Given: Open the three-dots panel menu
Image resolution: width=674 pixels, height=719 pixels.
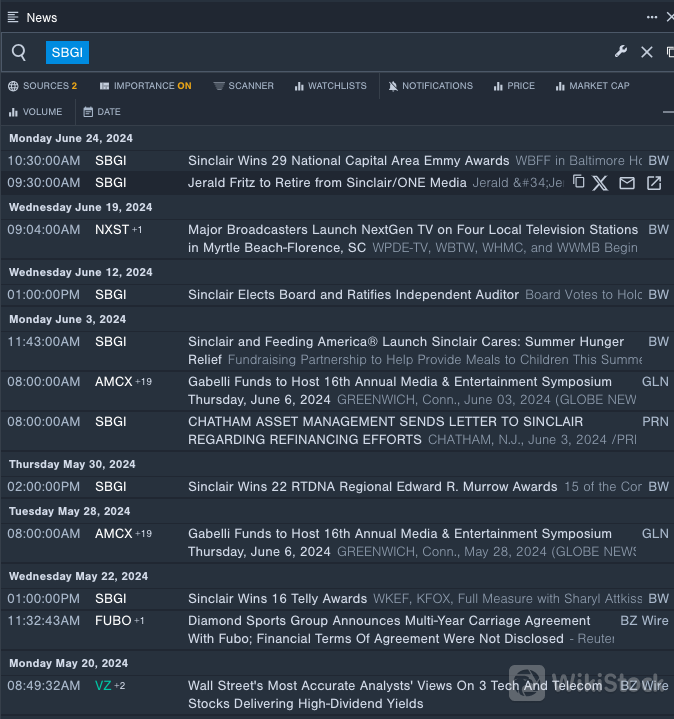Looking at the screenshot, I should (x=652, y=17).
